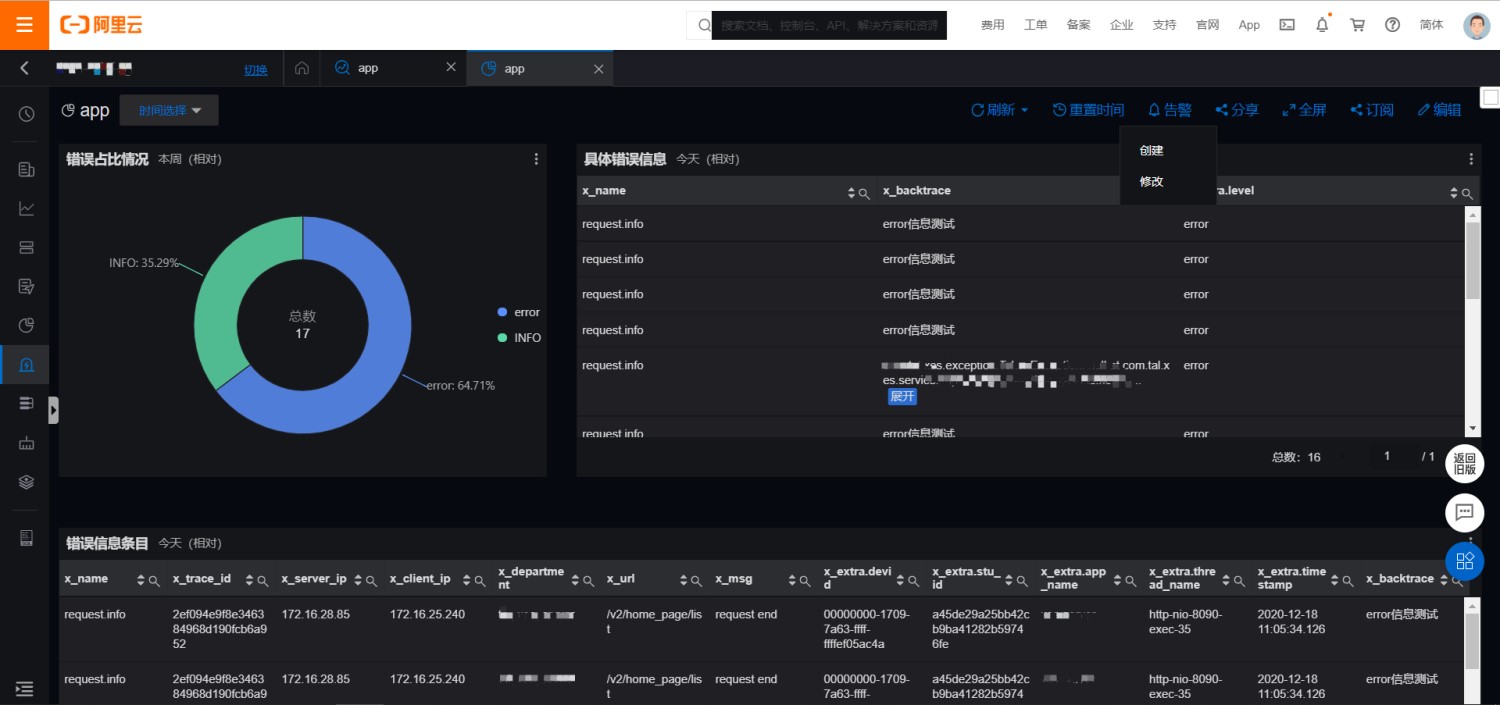Click 重置时间 to reset time

point(1088,110)
